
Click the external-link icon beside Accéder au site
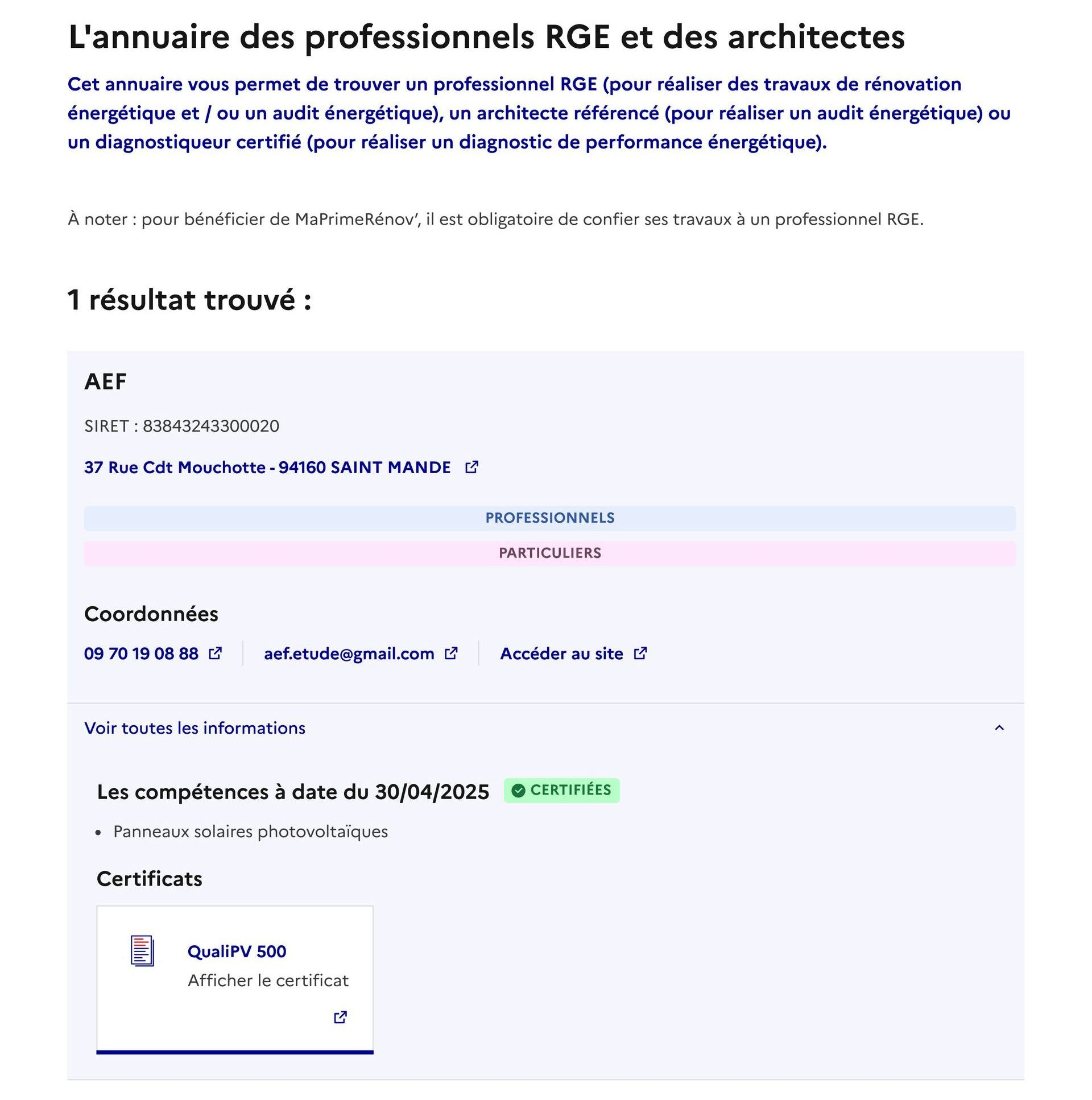640,653
